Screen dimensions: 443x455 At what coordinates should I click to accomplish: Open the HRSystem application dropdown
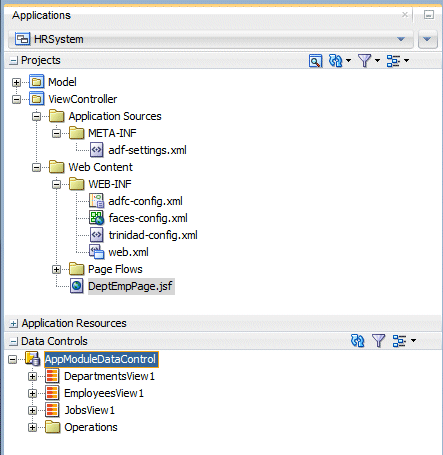[210, 39]
